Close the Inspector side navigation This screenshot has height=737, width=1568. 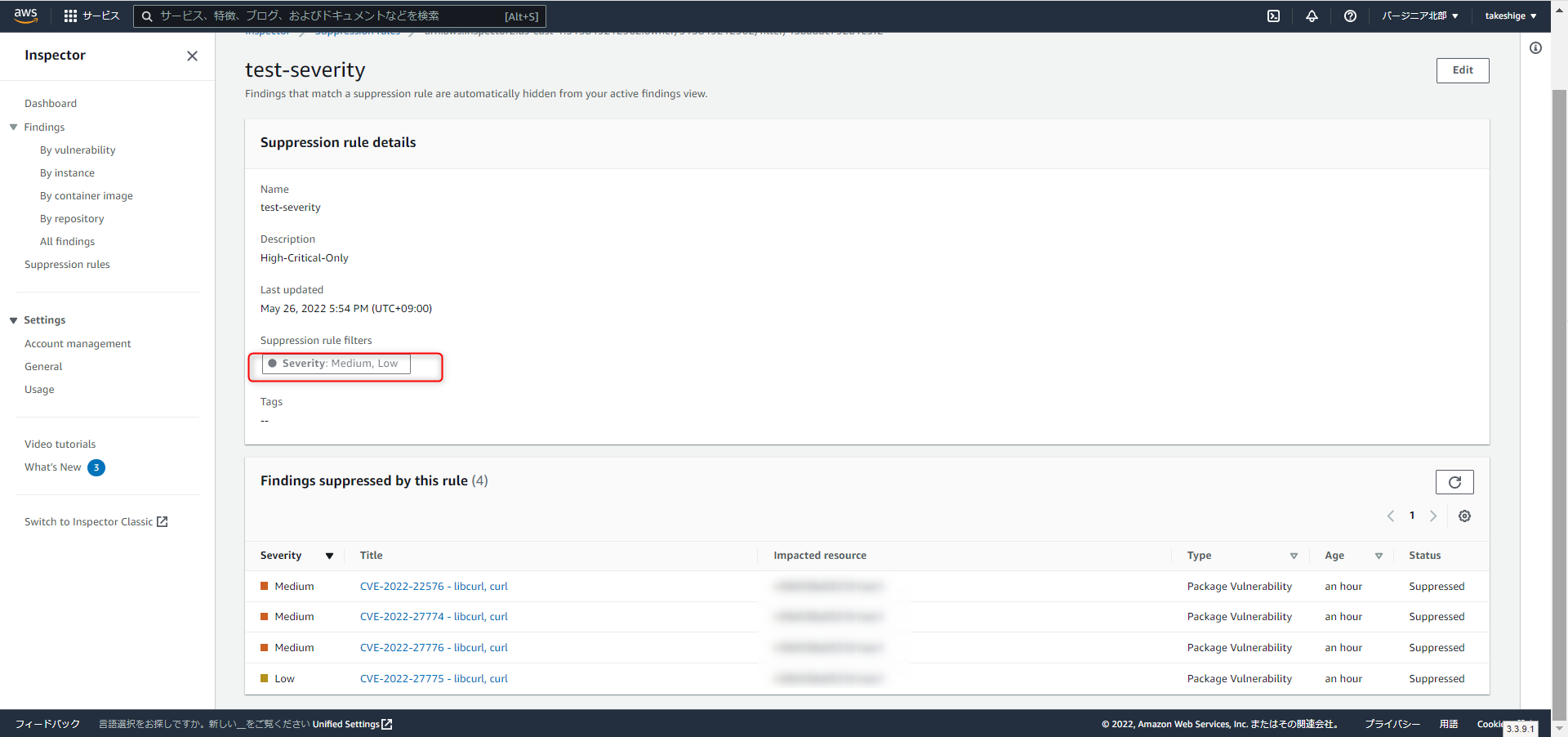point(192,56)
